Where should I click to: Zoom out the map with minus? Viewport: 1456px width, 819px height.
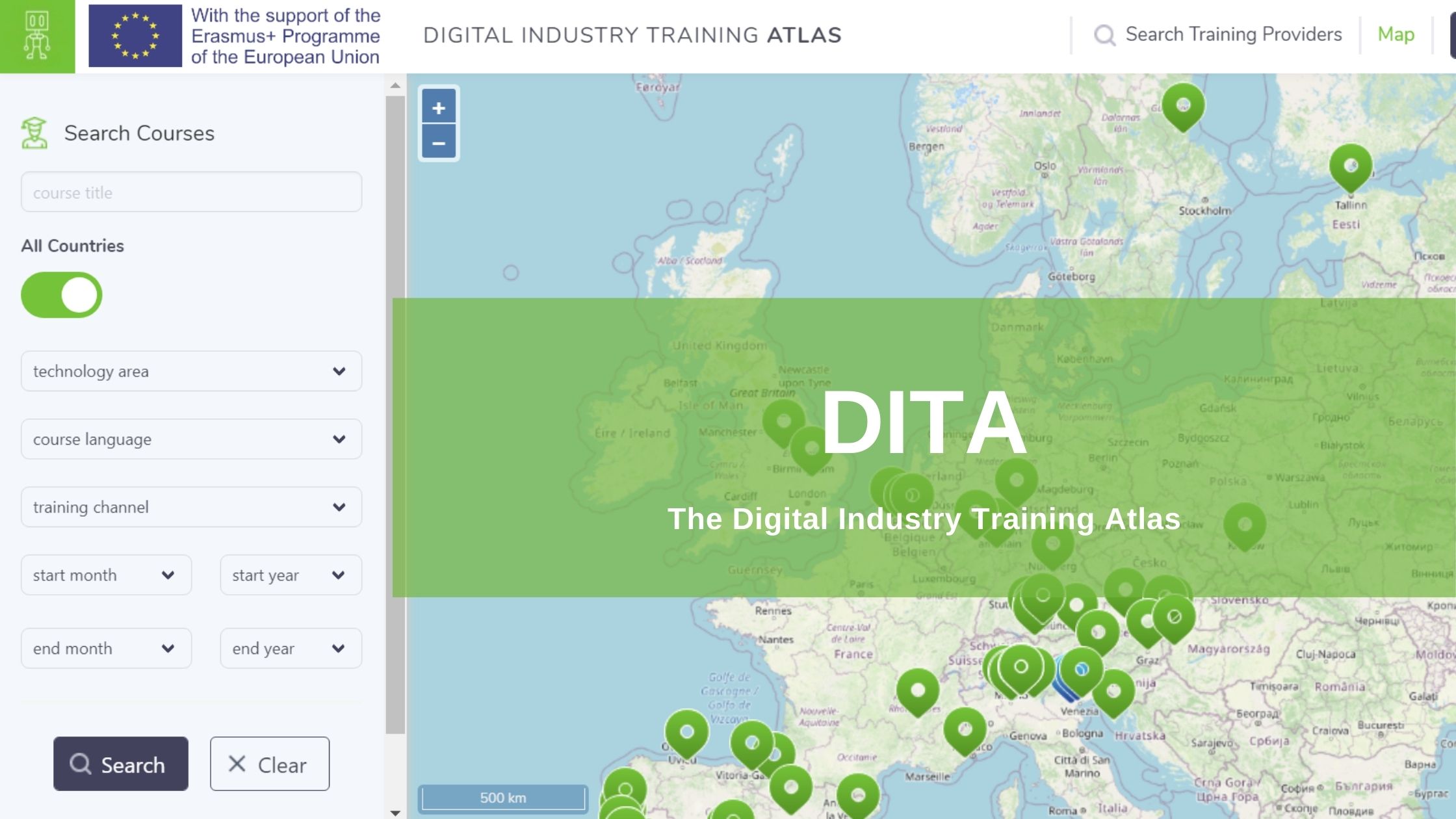click(439, 142)
